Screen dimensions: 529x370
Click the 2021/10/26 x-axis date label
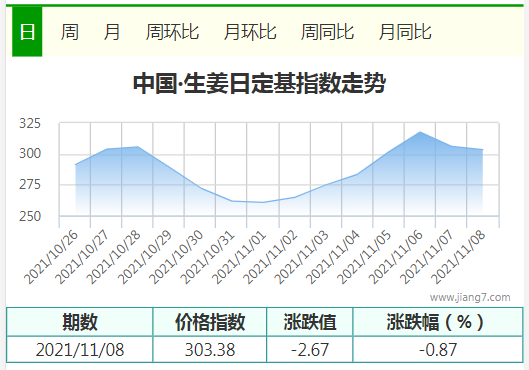click(51, 257)
